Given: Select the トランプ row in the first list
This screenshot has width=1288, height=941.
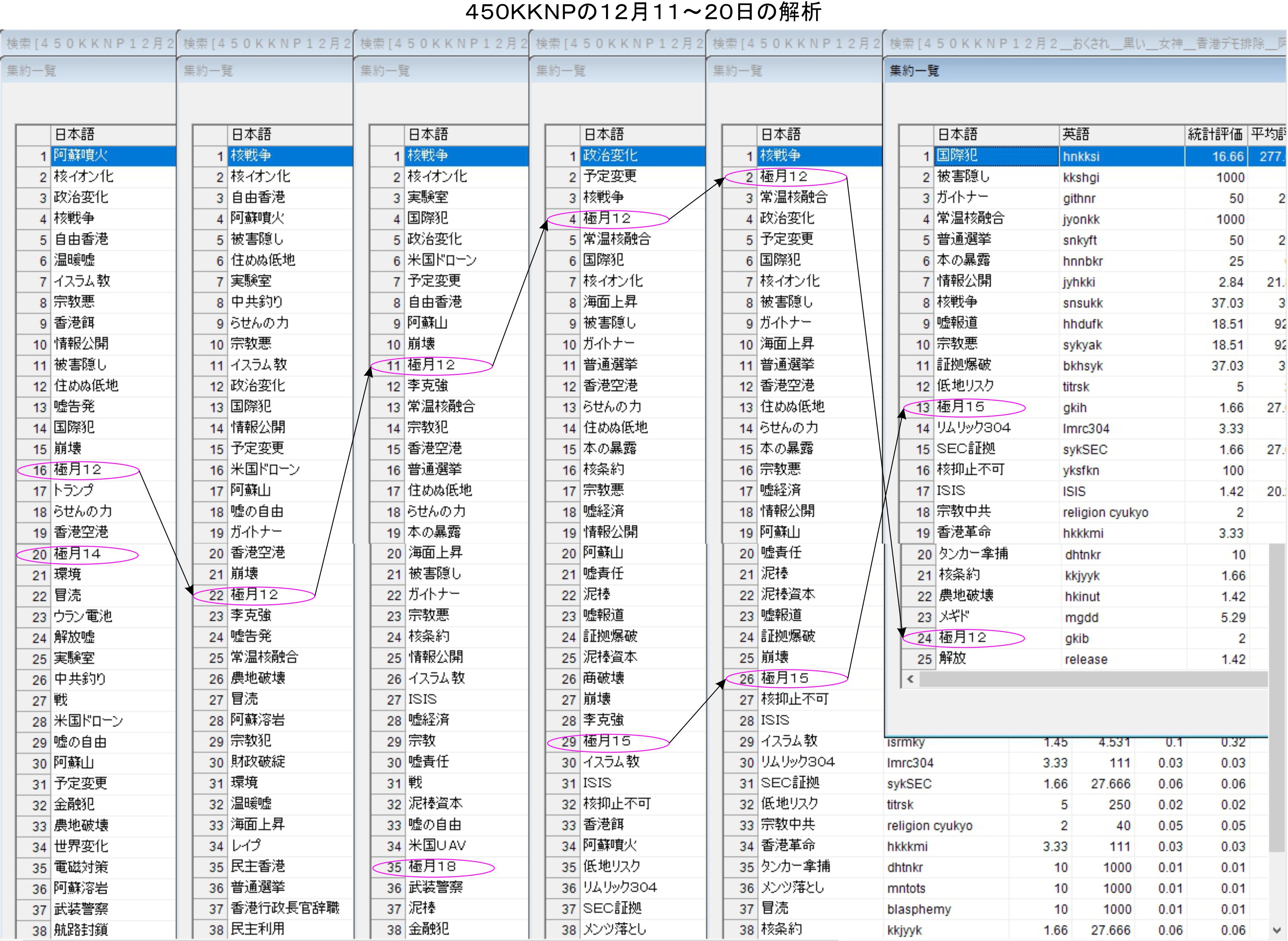Looking at the screenshot, I should (x=73, y=490).
